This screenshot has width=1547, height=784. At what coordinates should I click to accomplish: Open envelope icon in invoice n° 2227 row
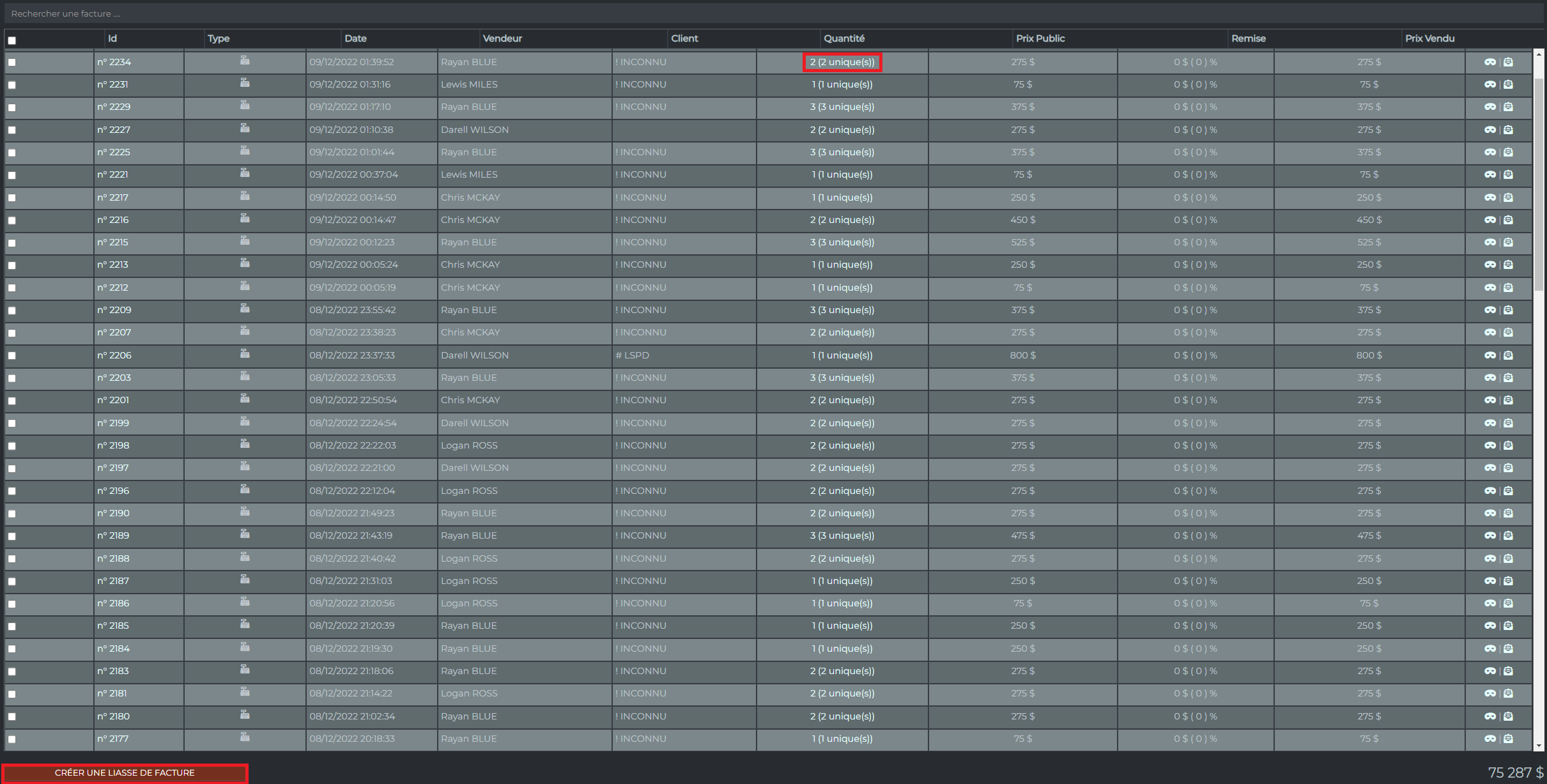[x=1508, y=130]
